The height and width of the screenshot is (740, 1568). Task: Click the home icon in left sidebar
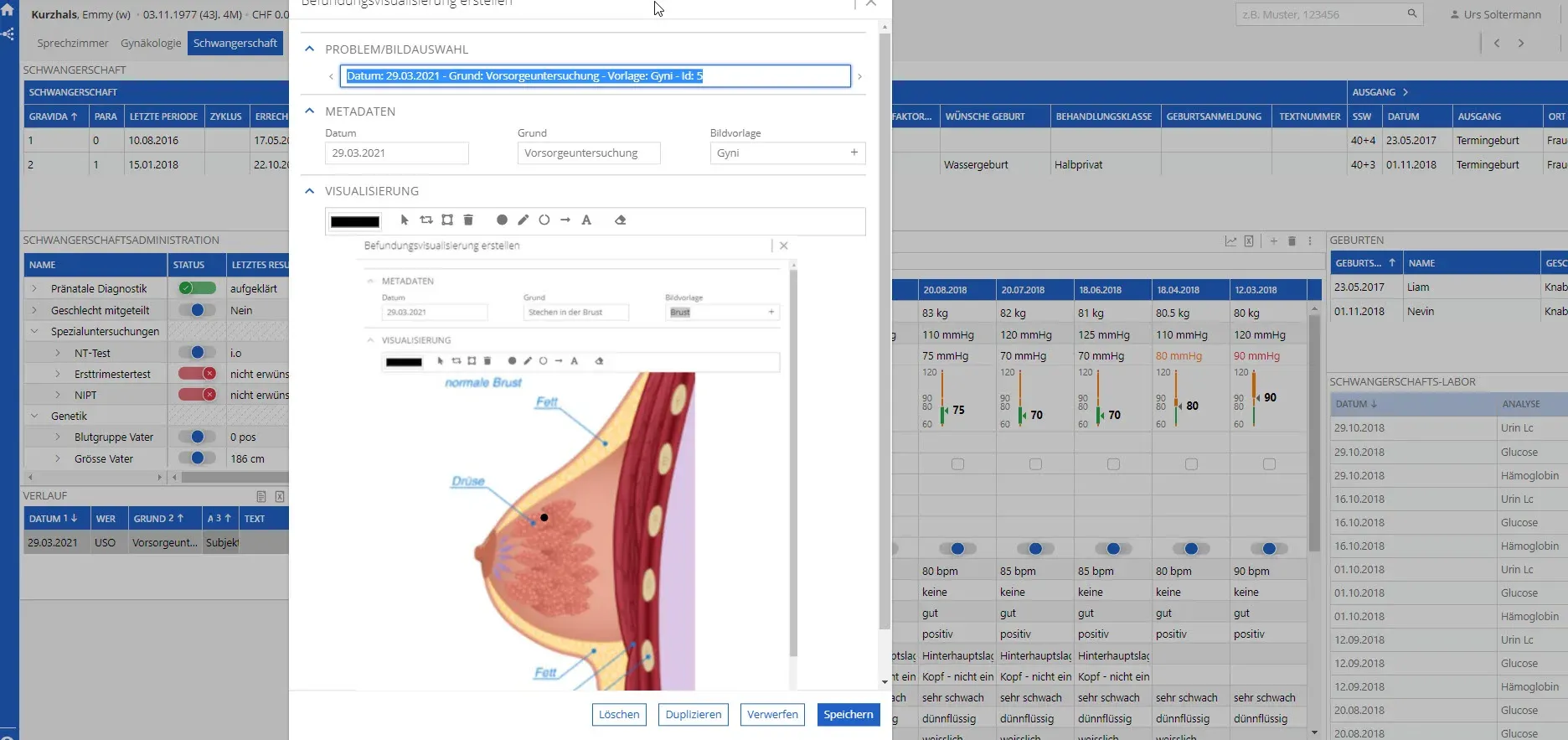click(x=8, y=10)
